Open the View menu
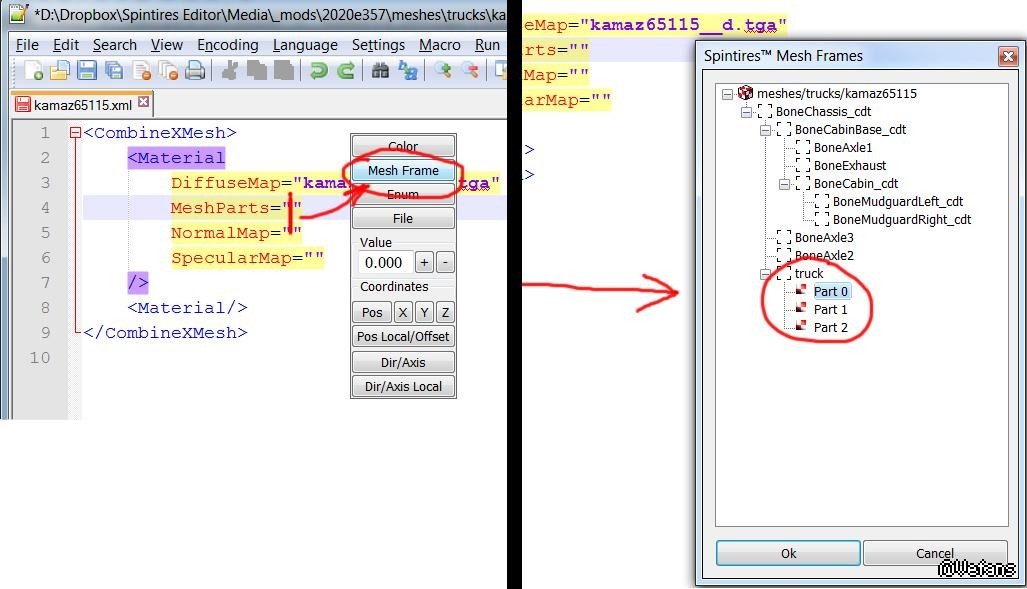1027x589 pixels. (x=166, y=45)
